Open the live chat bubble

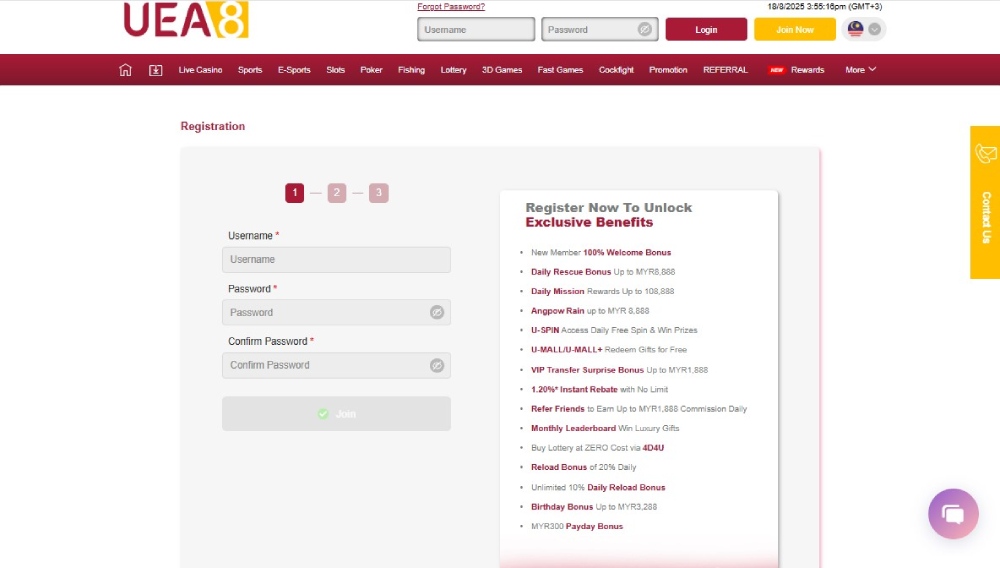[x=953, y=514]
